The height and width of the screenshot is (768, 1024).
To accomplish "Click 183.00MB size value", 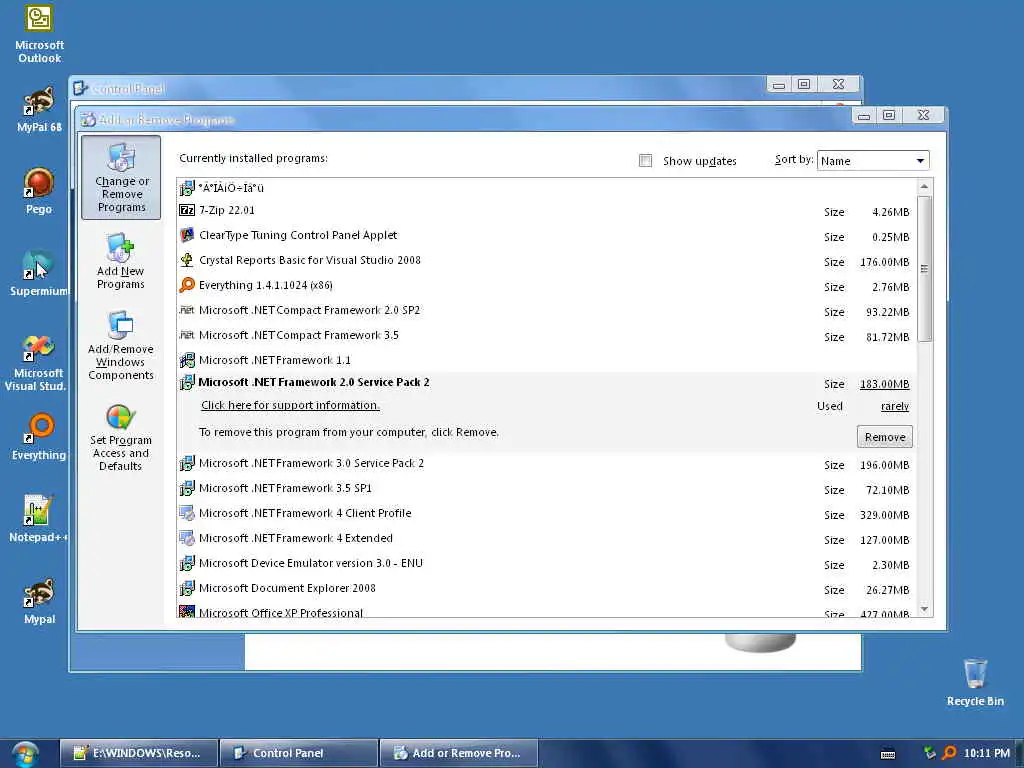I will click(884, 384).
